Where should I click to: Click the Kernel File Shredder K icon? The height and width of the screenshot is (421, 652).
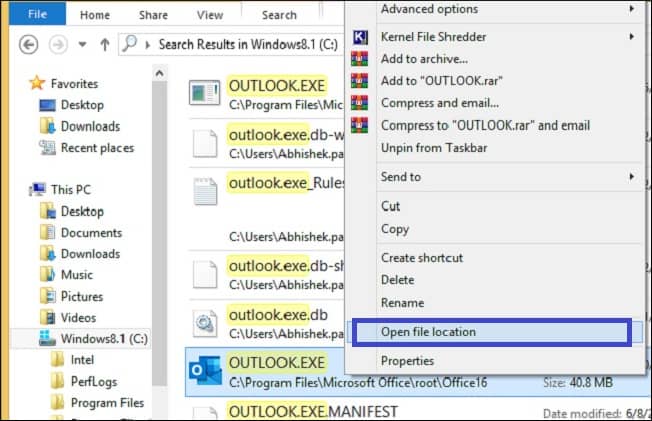[360, 37]
